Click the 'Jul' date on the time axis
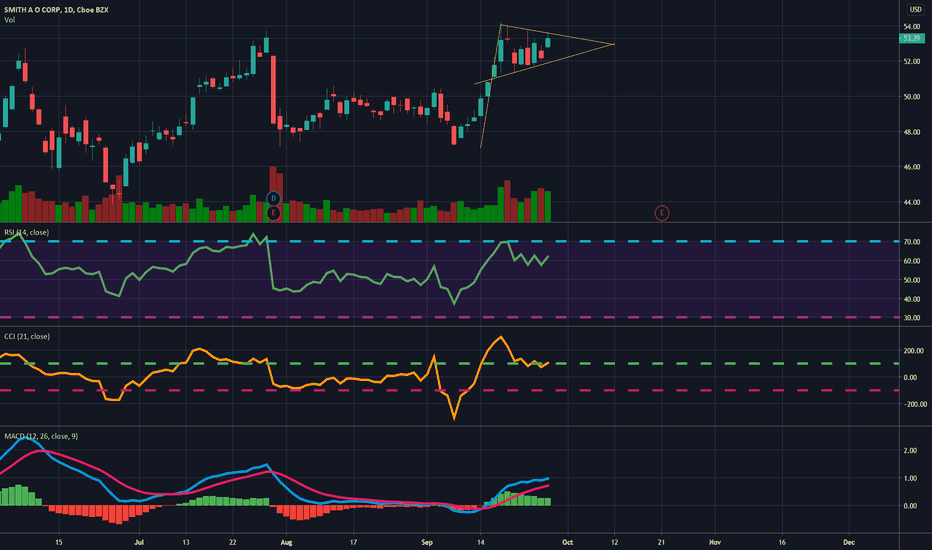932x550 pixels. click(x=139, y=542)
